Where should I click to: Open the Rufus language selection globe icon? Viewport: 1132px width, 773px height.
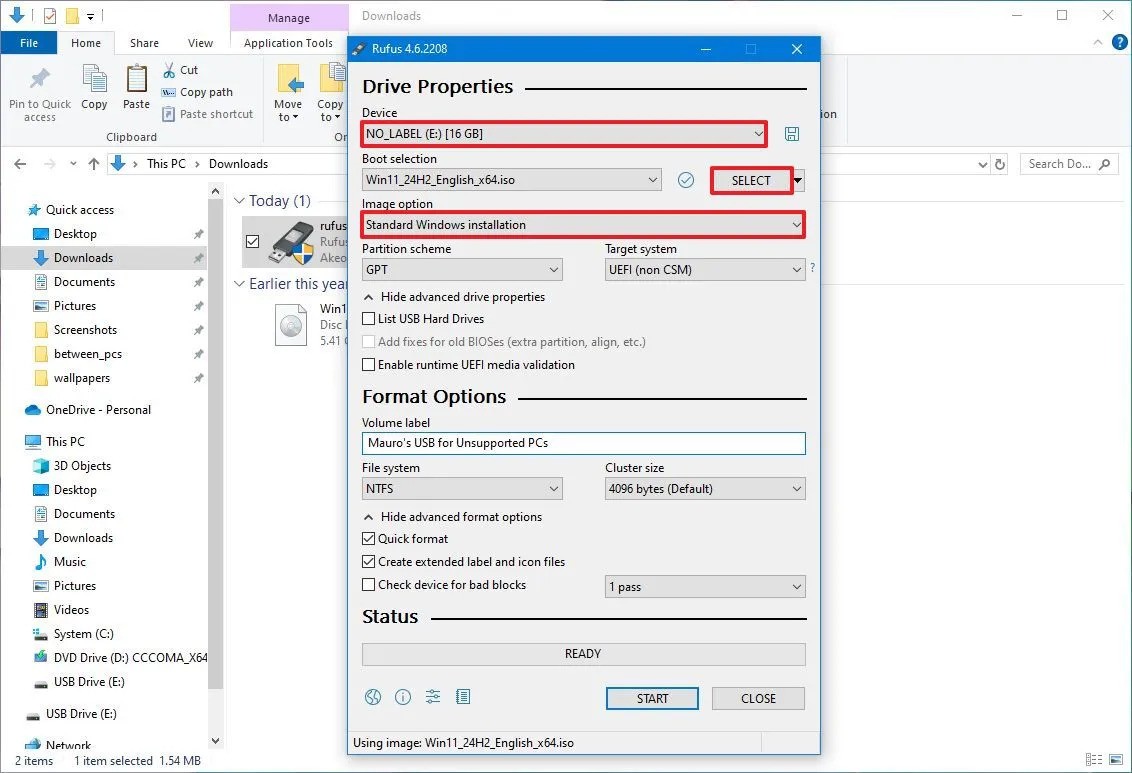372,697
